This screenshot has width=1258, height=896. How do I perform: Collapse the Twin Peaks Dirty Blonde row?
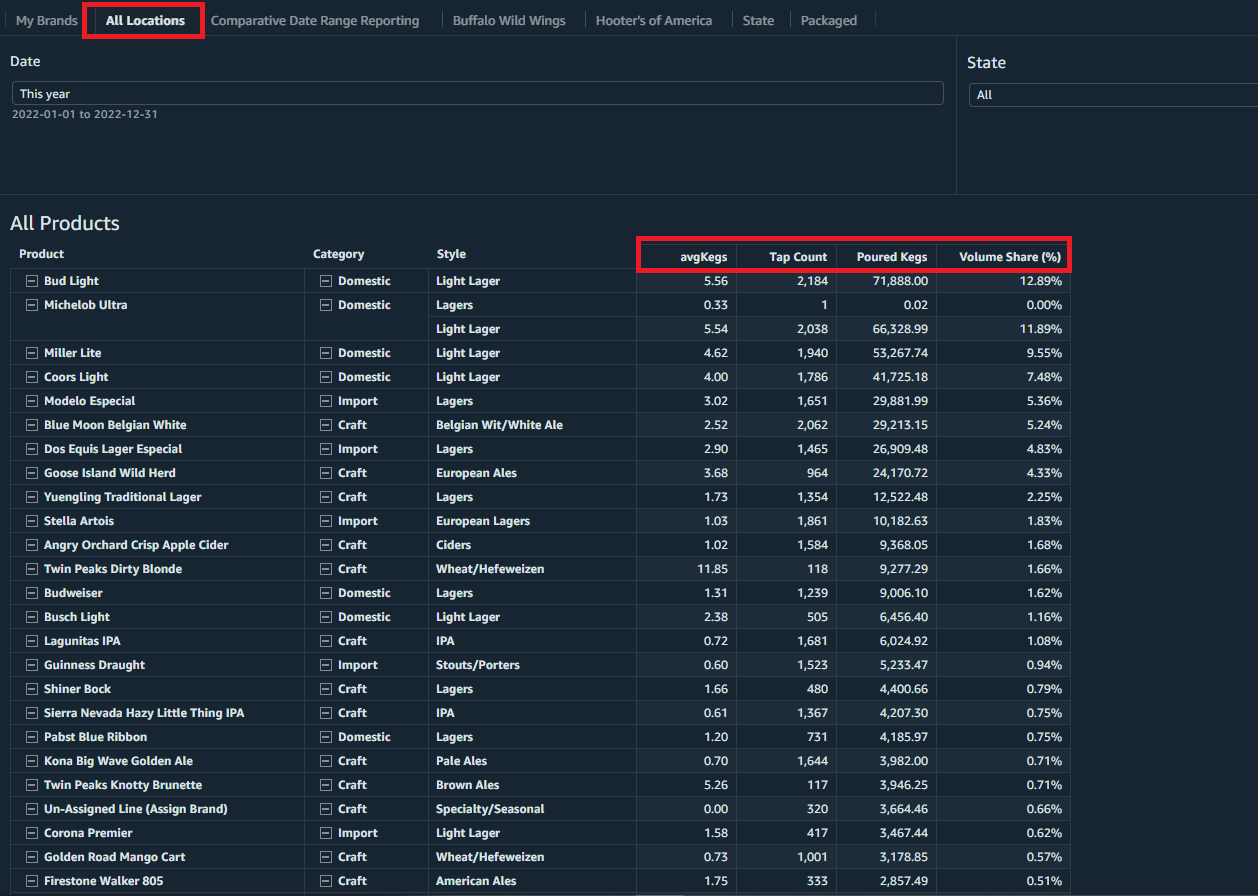click(31, 569)
